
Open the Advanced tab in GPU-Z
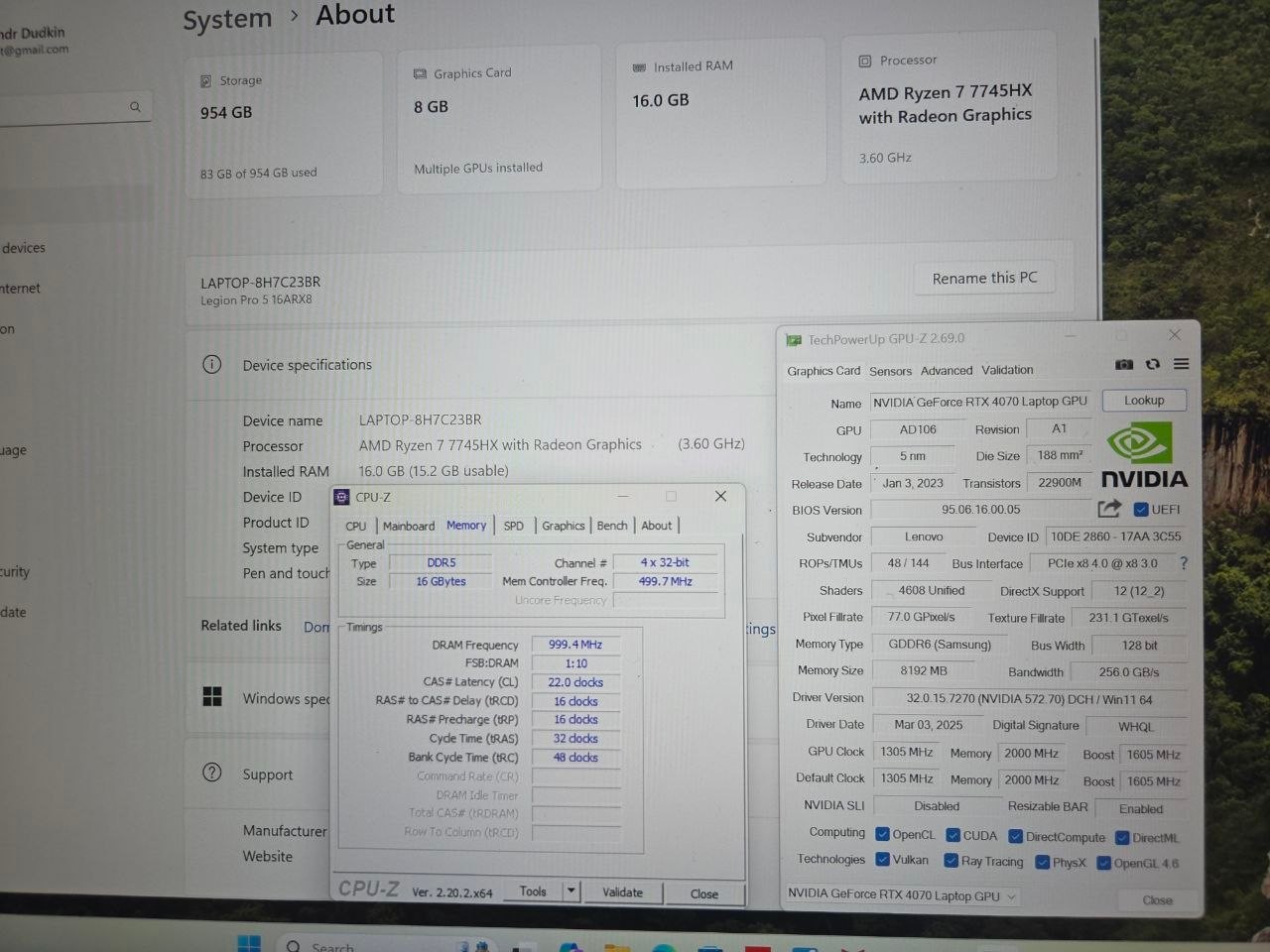[x=947, y=370]
